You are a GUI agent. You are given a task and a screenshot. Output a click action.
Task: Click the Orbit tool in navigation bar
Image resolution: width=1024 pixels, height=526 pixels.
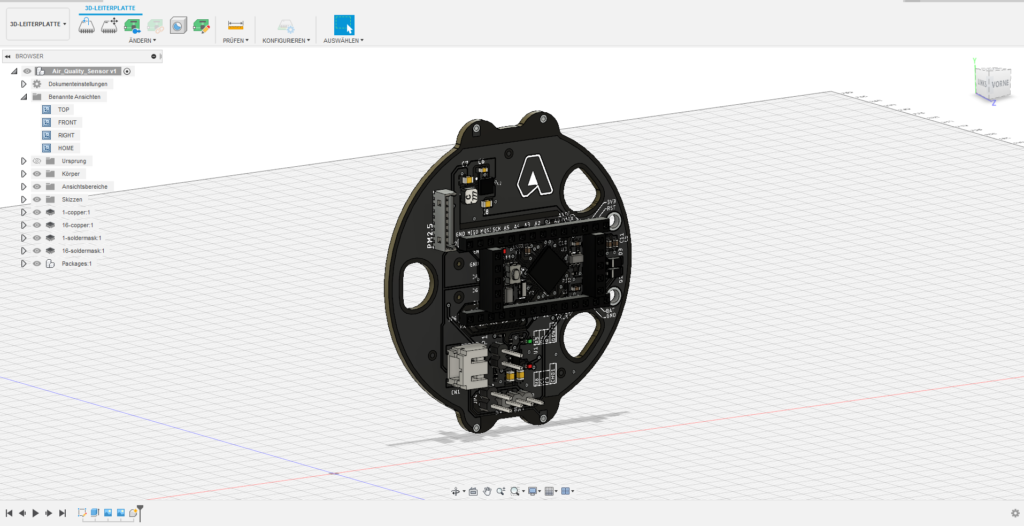pos(457,491)
